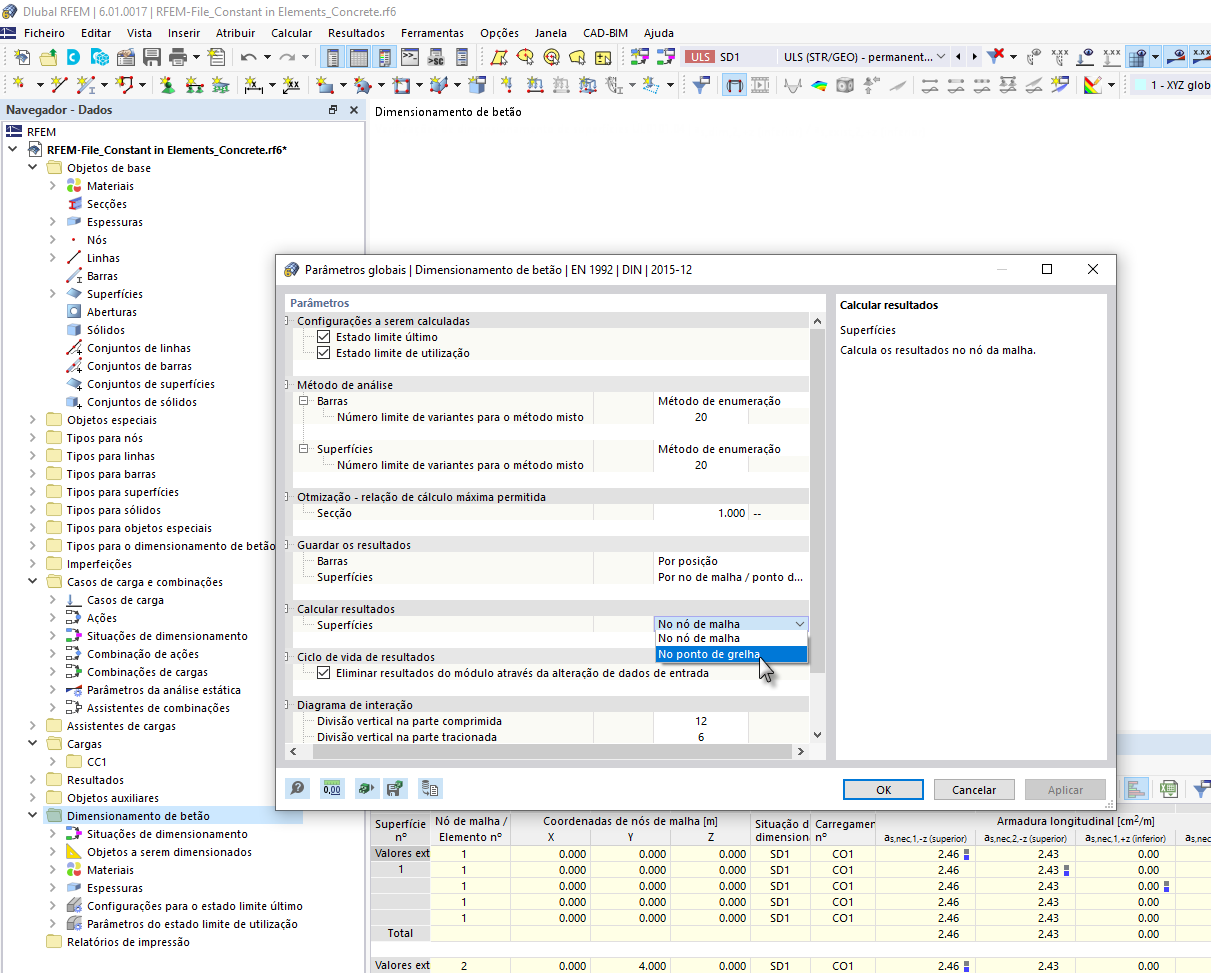Expand the Objetos especiais folder
This screenshot has height=973, width=1211.
(32, 420)
